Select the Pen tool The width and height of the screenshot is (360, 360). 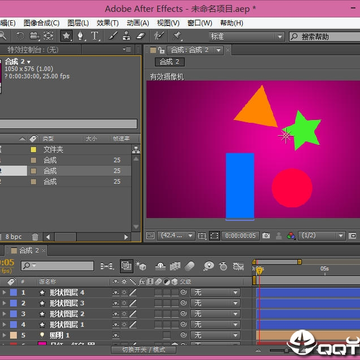(81, 36)
